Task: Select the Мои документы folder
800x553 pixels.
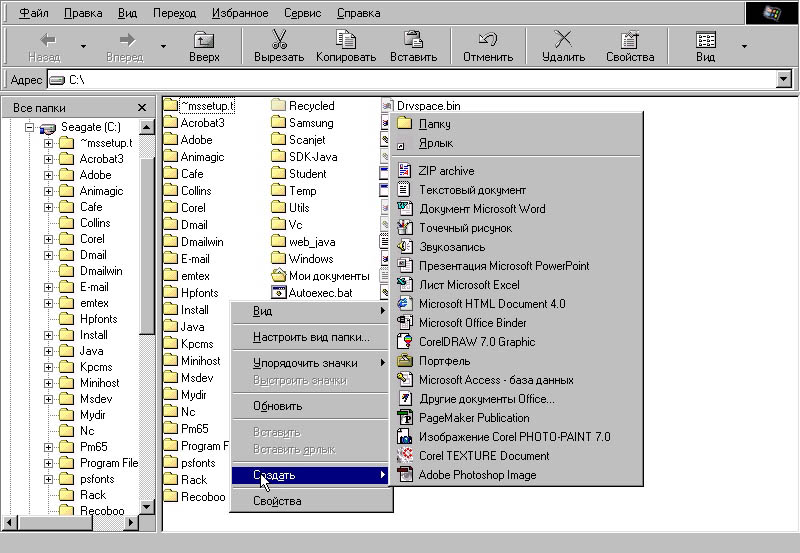Action: [x=320, y=276]
